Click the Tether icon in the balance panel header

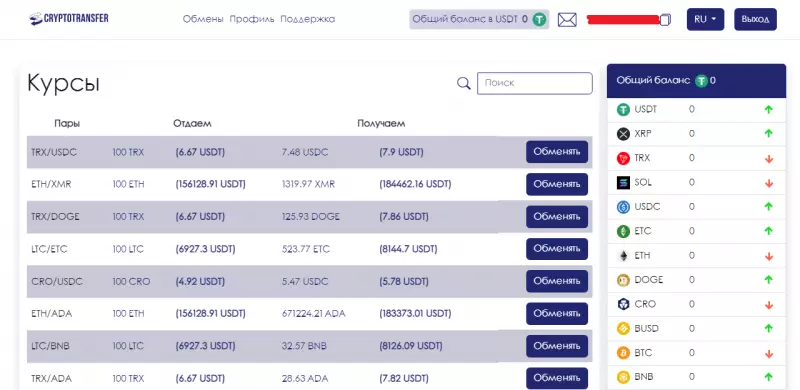(702, 81)
